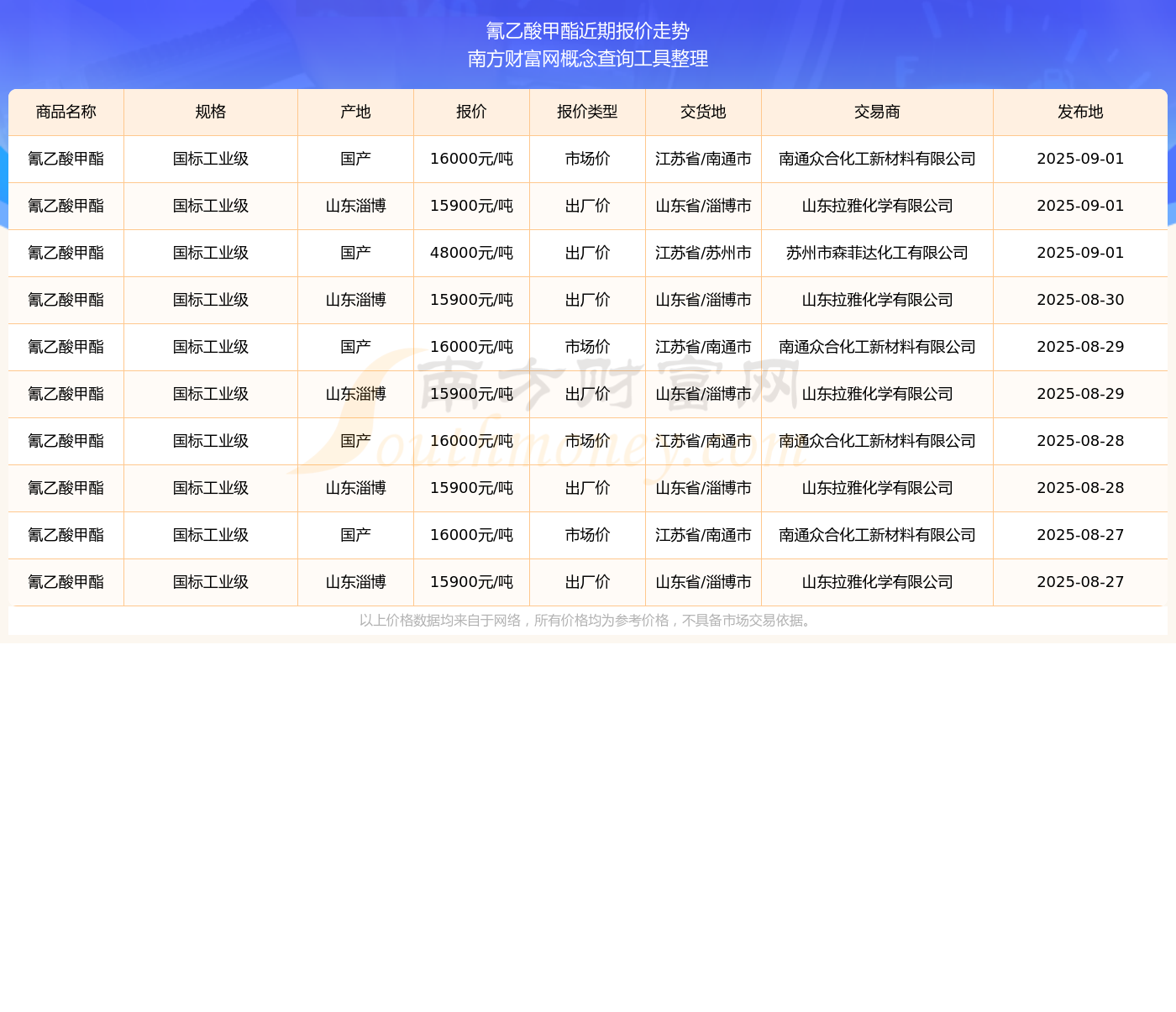1176x1012 pixels.
Task: Click 江苏省/南通市 in the 2025-09-01 row
Action: tap(704, 159)
